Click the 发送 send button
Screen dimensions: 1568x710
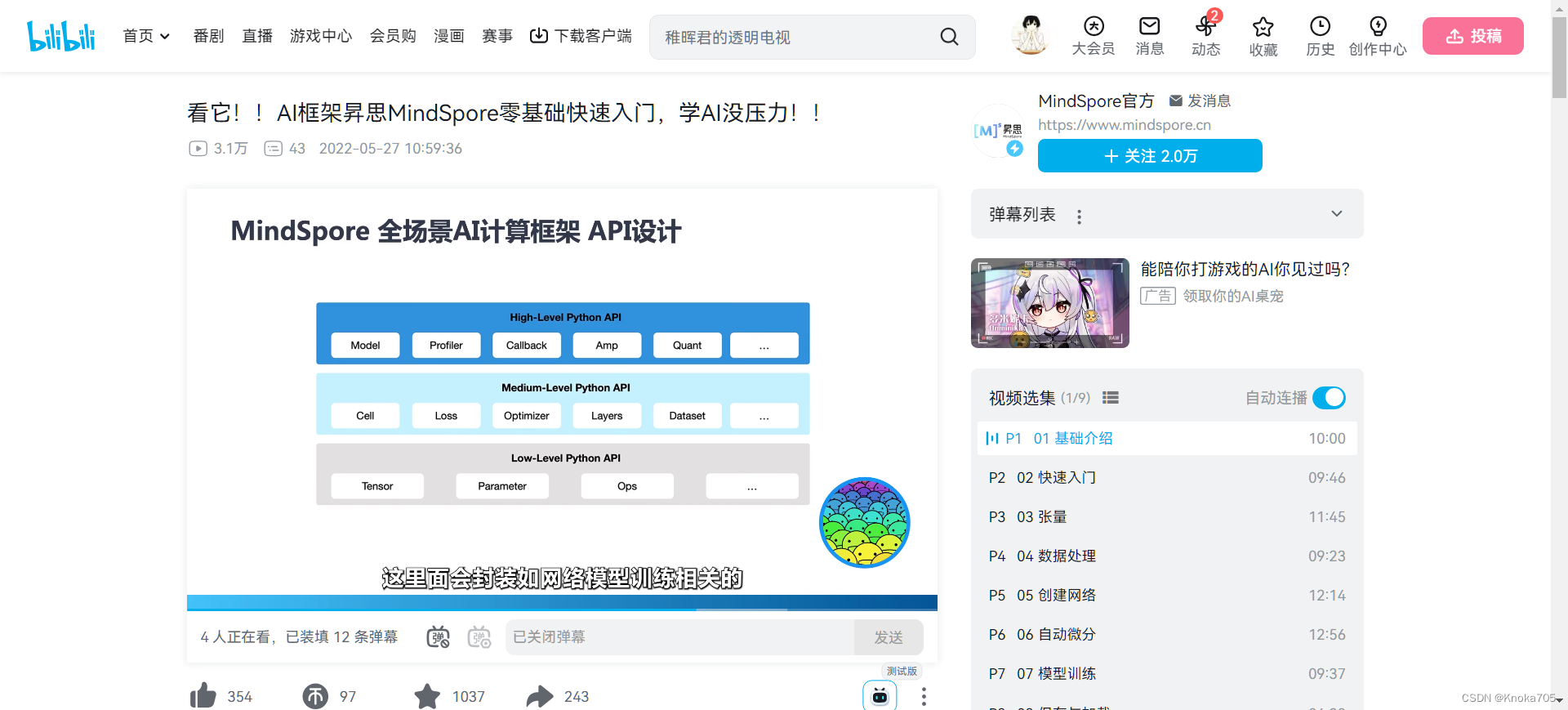(889, 637)
